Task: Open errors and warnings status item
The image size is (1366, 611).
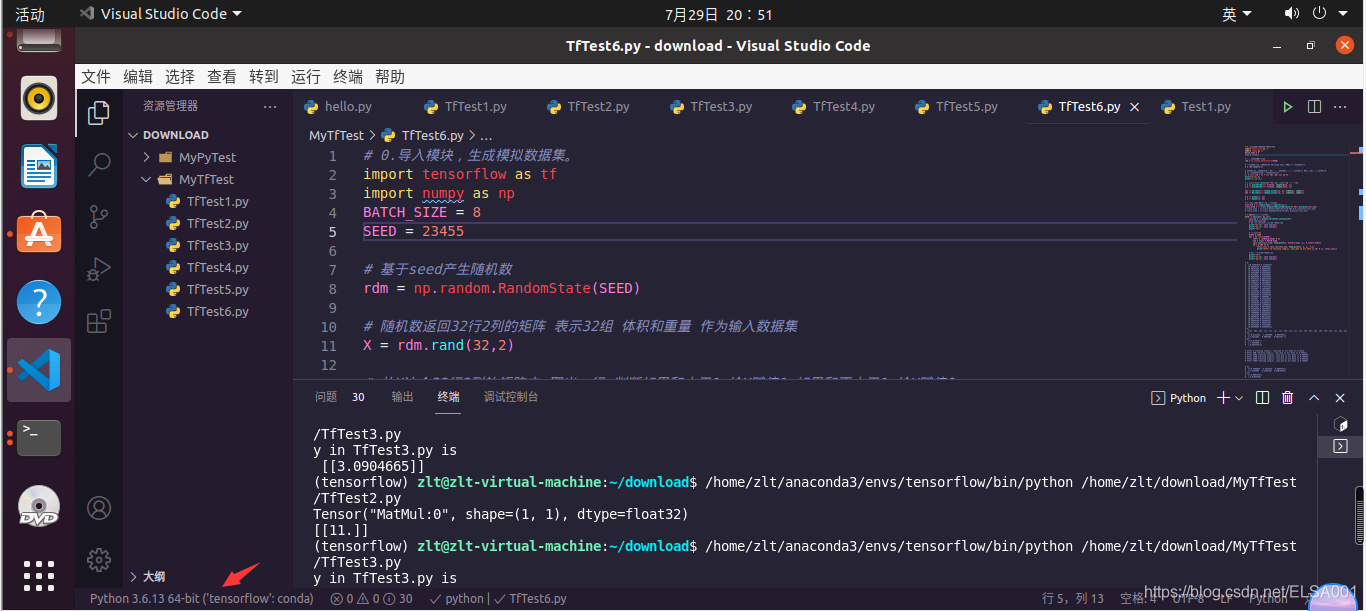Action: [x=371, y=599]
